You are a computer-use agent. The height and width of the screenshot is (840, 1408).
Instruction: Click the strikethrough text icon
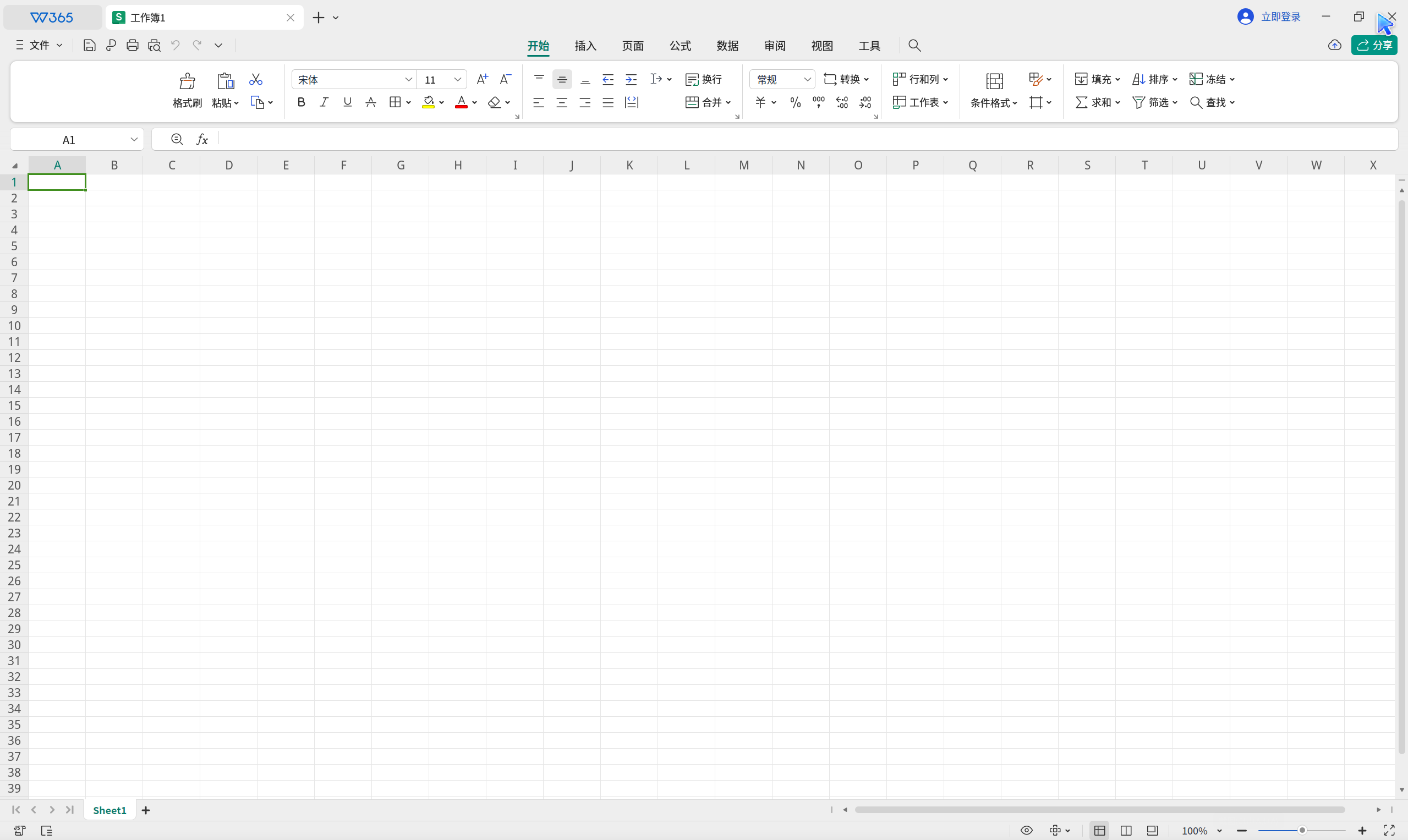[371, 102]
